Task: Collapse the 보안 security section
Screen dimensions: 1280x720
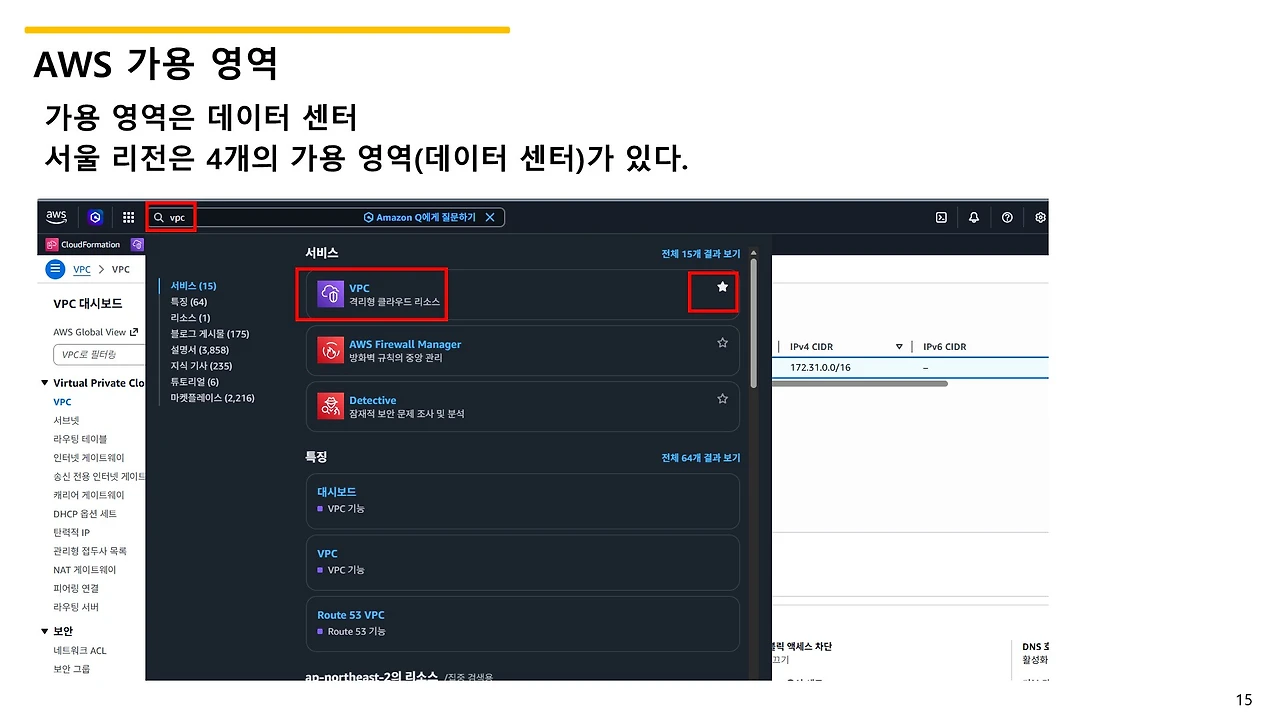Action: [x=44, y=630]
